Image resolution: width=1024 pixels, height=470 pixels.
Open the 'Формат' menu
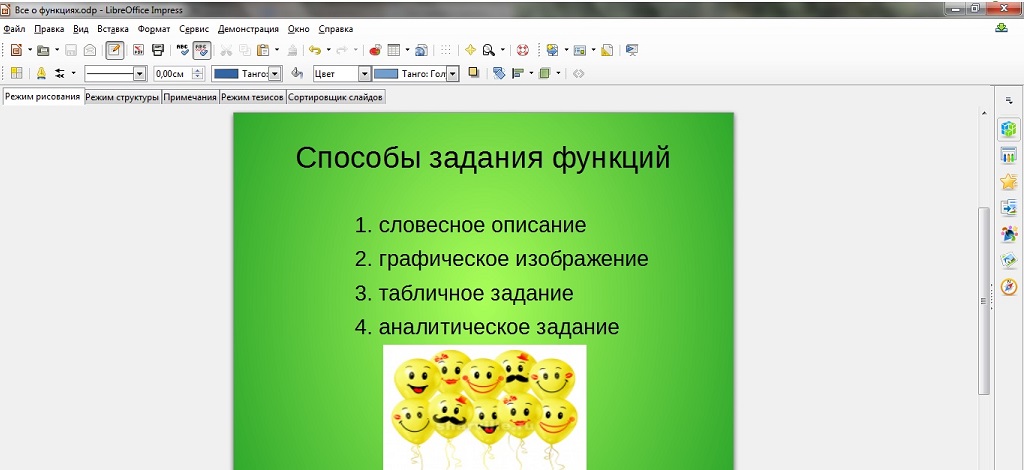[x=154, y=29]
